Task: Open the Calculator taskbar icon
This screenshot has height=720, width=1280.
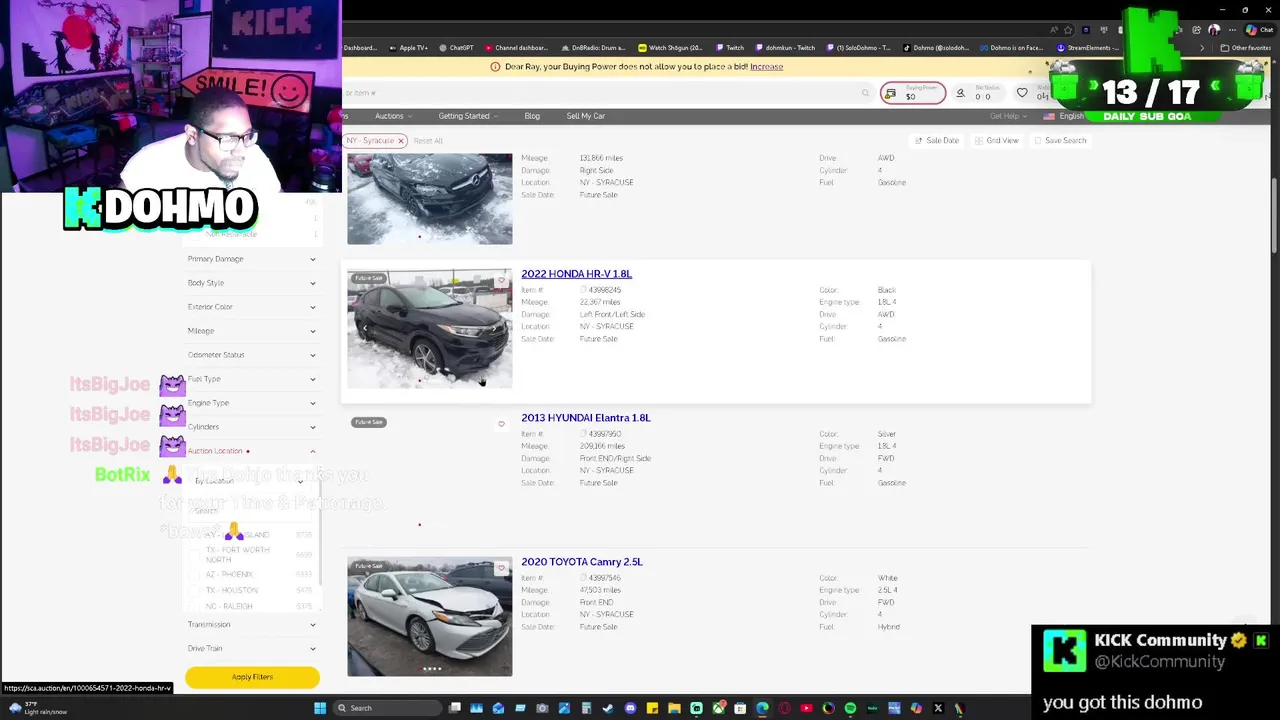Action: 586,708
